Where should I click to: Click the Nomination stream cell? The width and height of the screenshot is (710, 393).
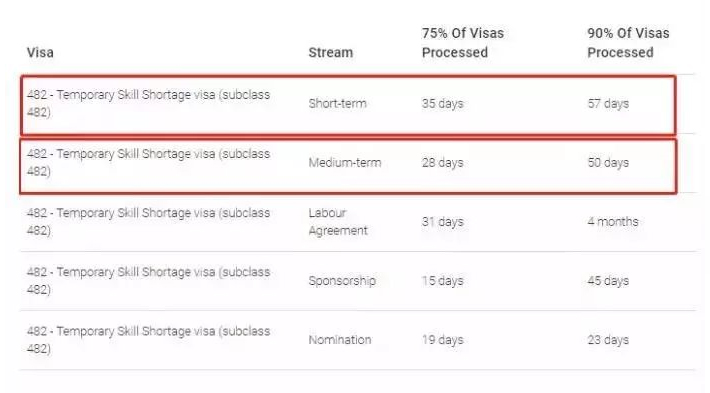pos(340,340)
